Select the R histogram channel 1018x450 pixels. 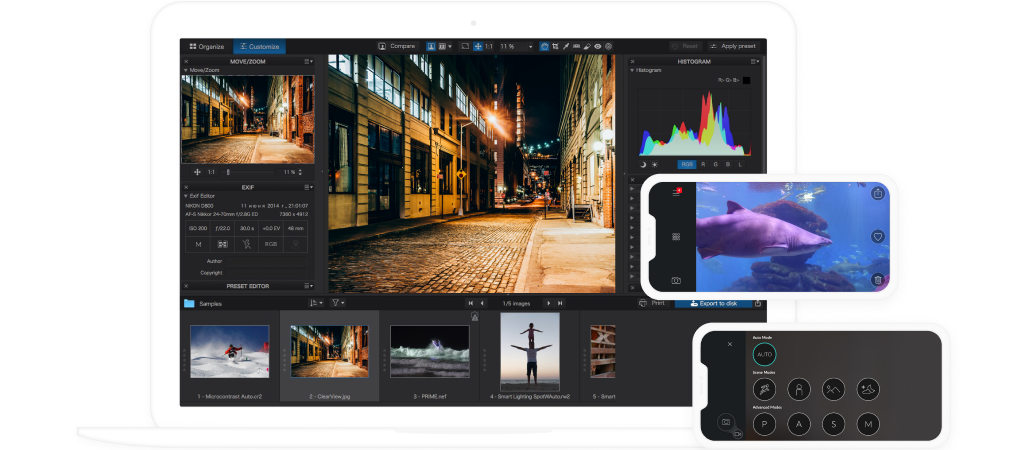pos(703,165)
